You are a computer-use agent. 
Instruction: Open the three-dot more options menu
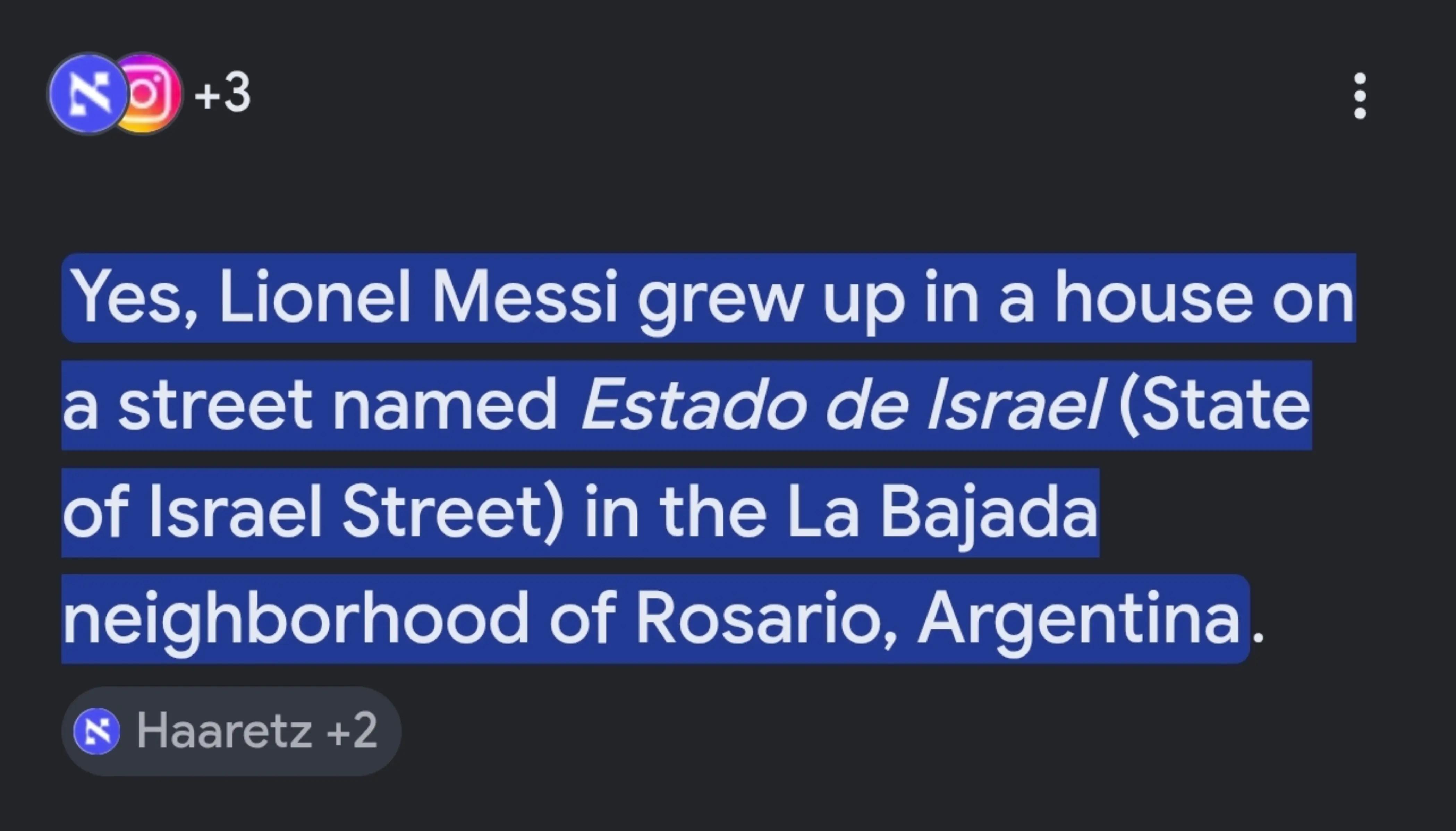tap(1360, 96)
